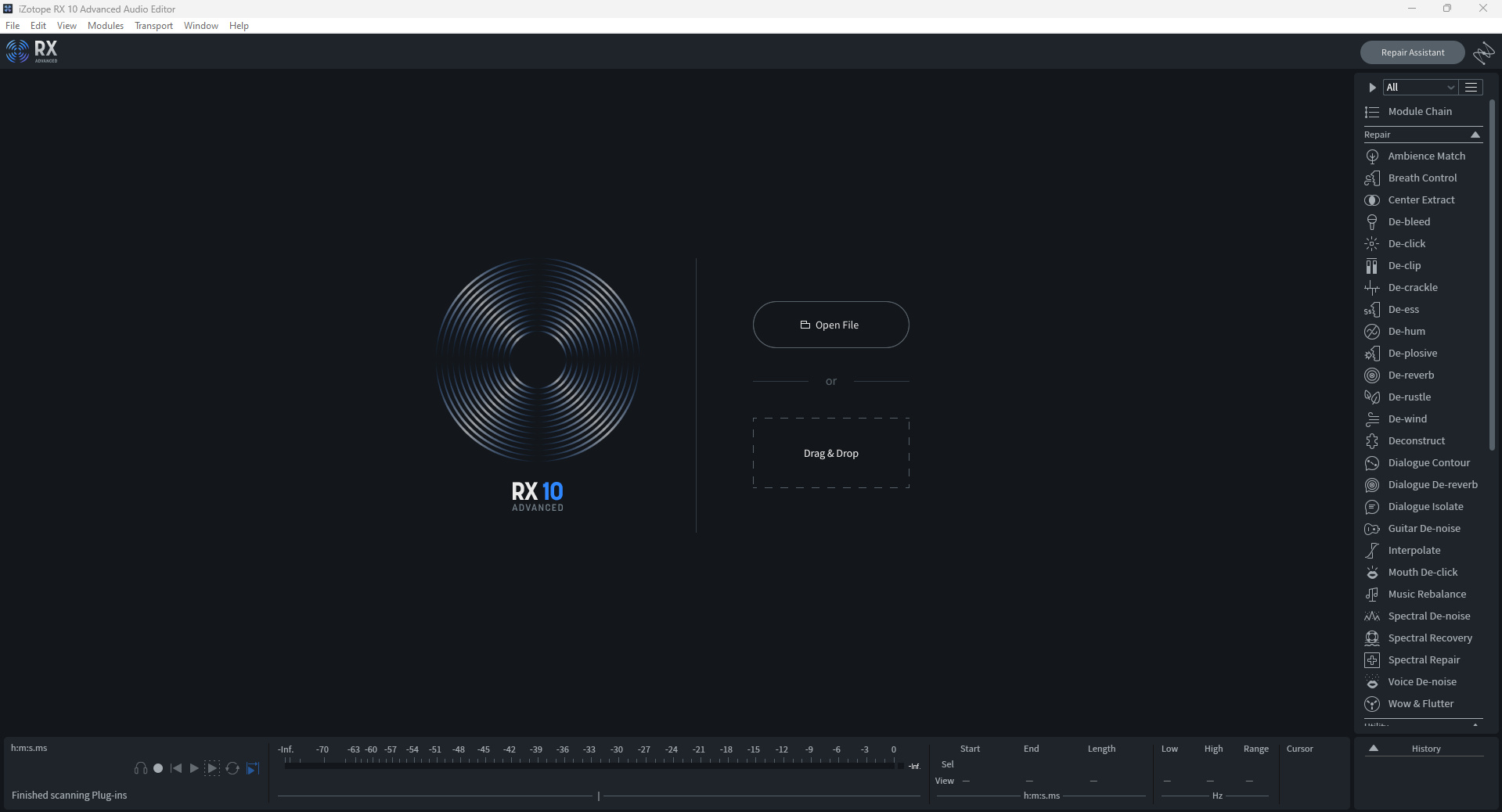The height and width of the screenshot is (812, 1502).
Task: Select the Music Rebalance icon
Action: coord(1372,595)
